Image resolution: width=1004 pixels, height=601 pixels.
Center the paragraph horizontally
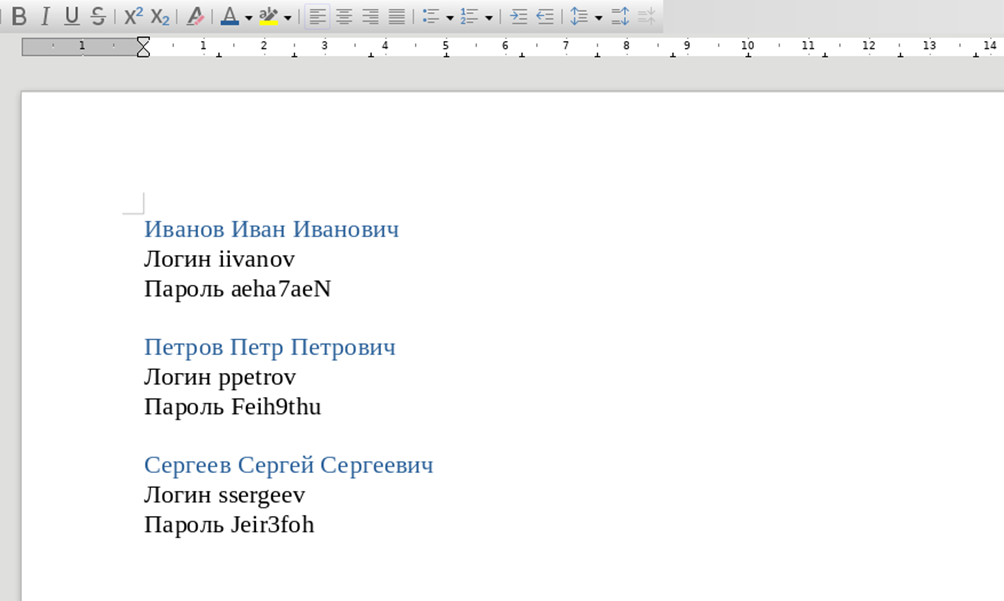tap(344, 17)
